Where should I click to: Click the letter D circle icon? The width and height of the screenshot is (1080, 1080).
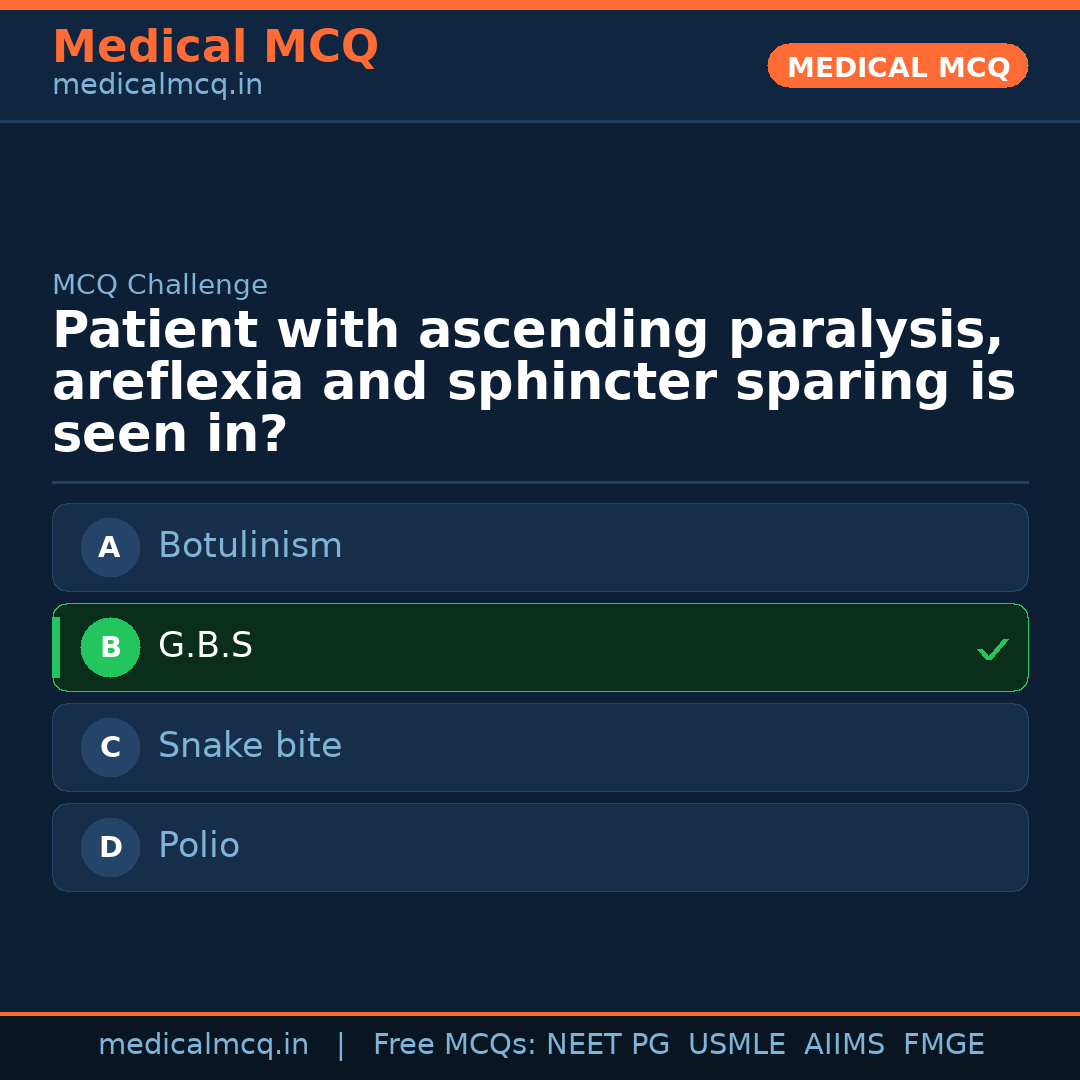(x=110, y=847)
